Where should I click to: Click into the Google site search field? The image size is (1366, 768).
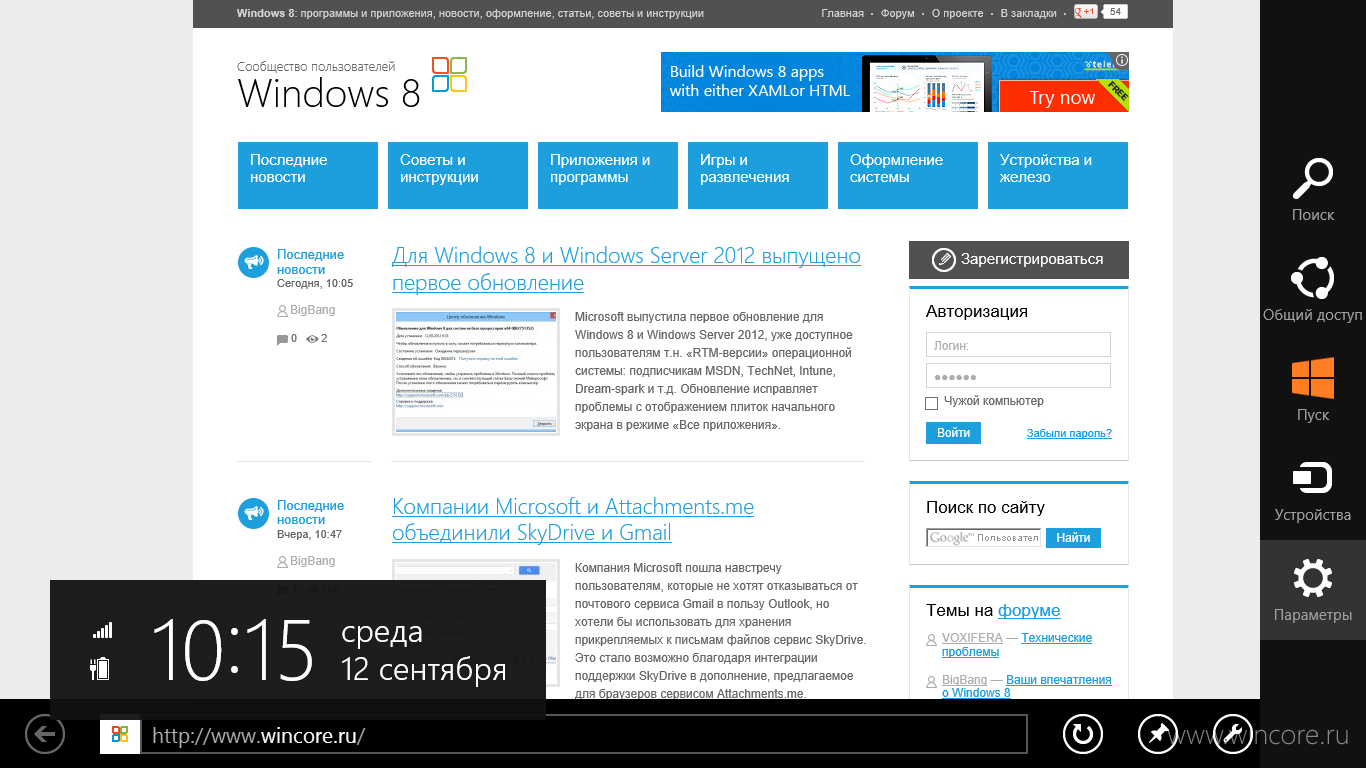[984, 538]
